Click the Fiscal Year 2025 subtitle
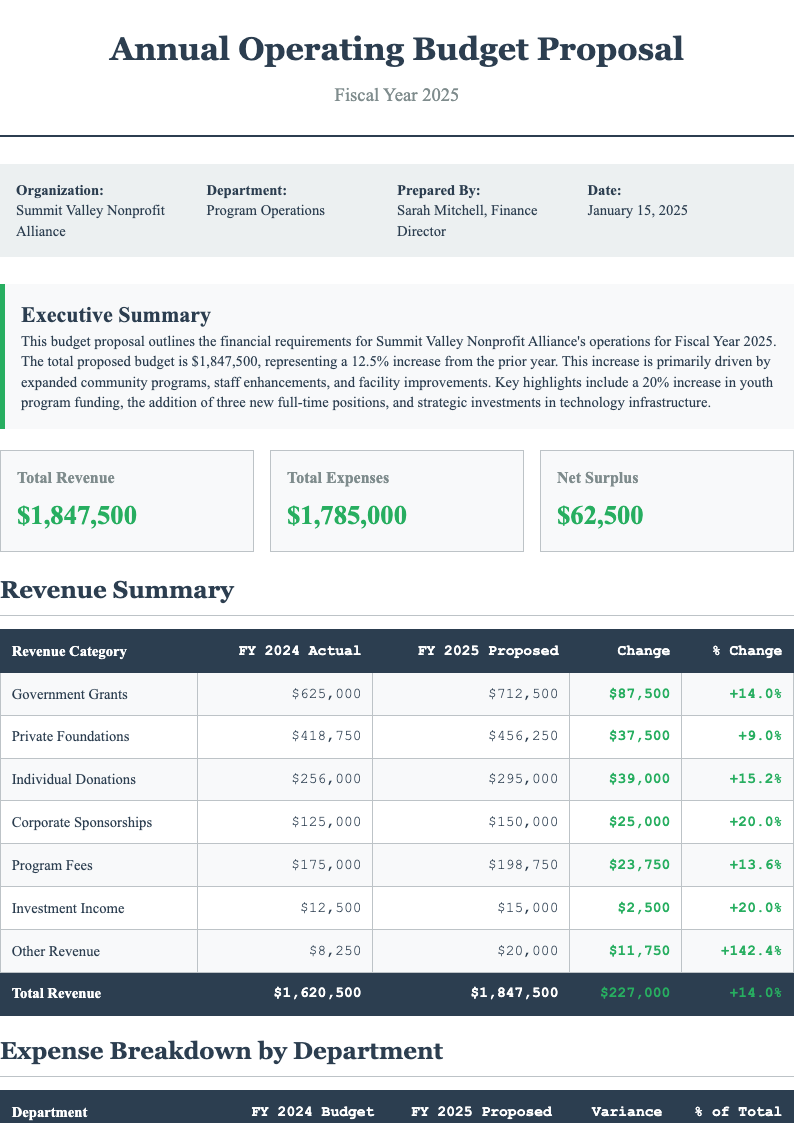The height and width of the screenshot is (1123, 794). point(397,97)
